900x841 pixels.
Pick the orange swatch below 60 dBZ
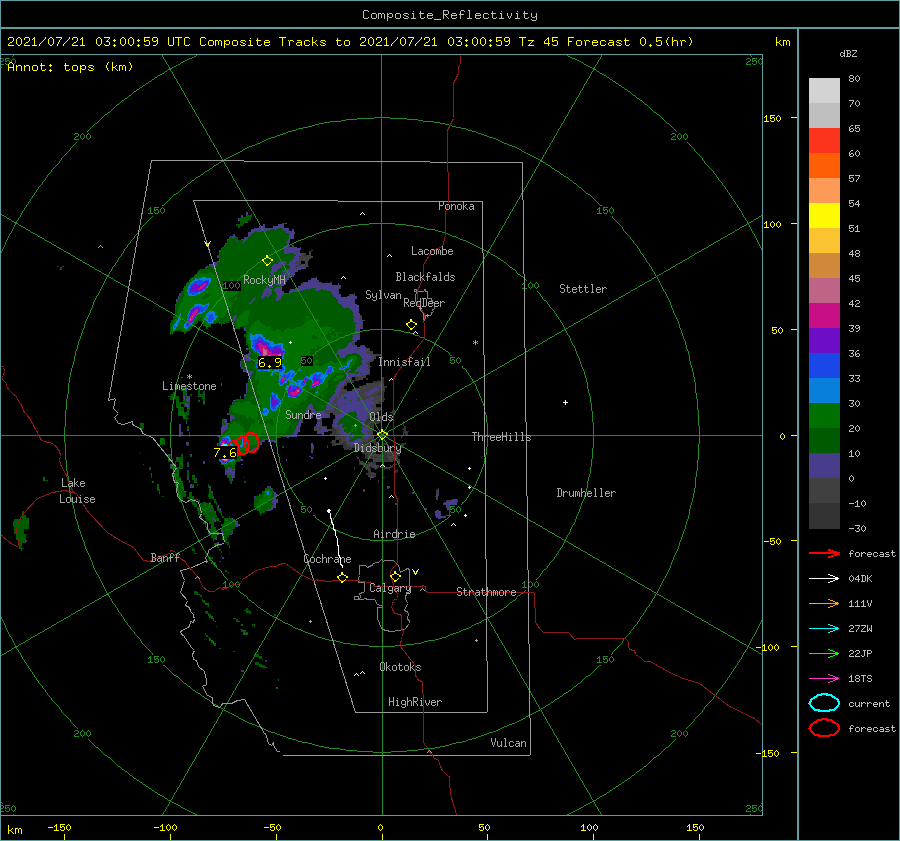coord(824,166)
